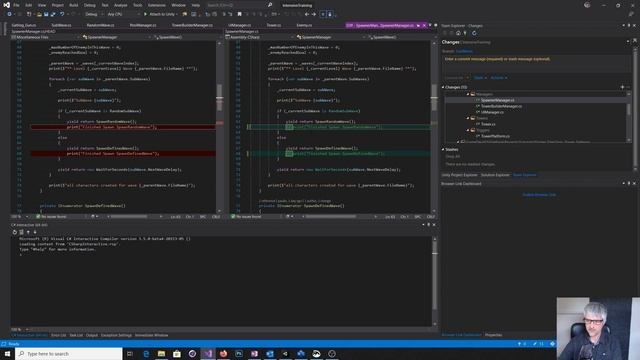Click the Refresh icon in Team Explorer
The height and width of the screenshot is (360, 640).
click(x=474, y=33)
